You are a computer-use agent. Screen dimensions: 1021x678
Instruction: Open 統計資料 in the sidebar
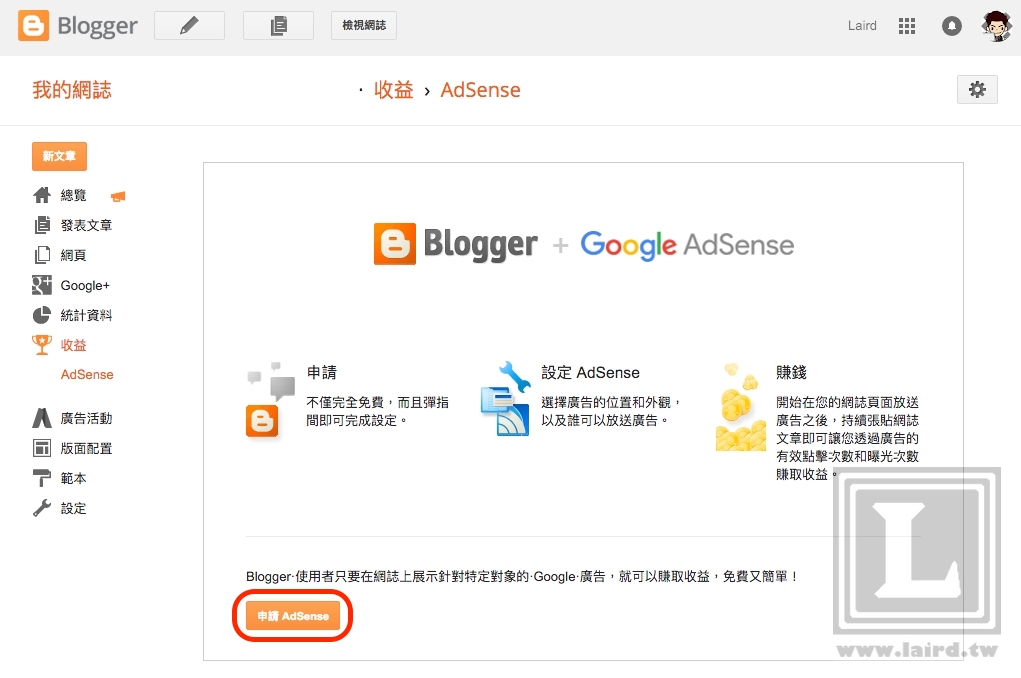[86, 315]
